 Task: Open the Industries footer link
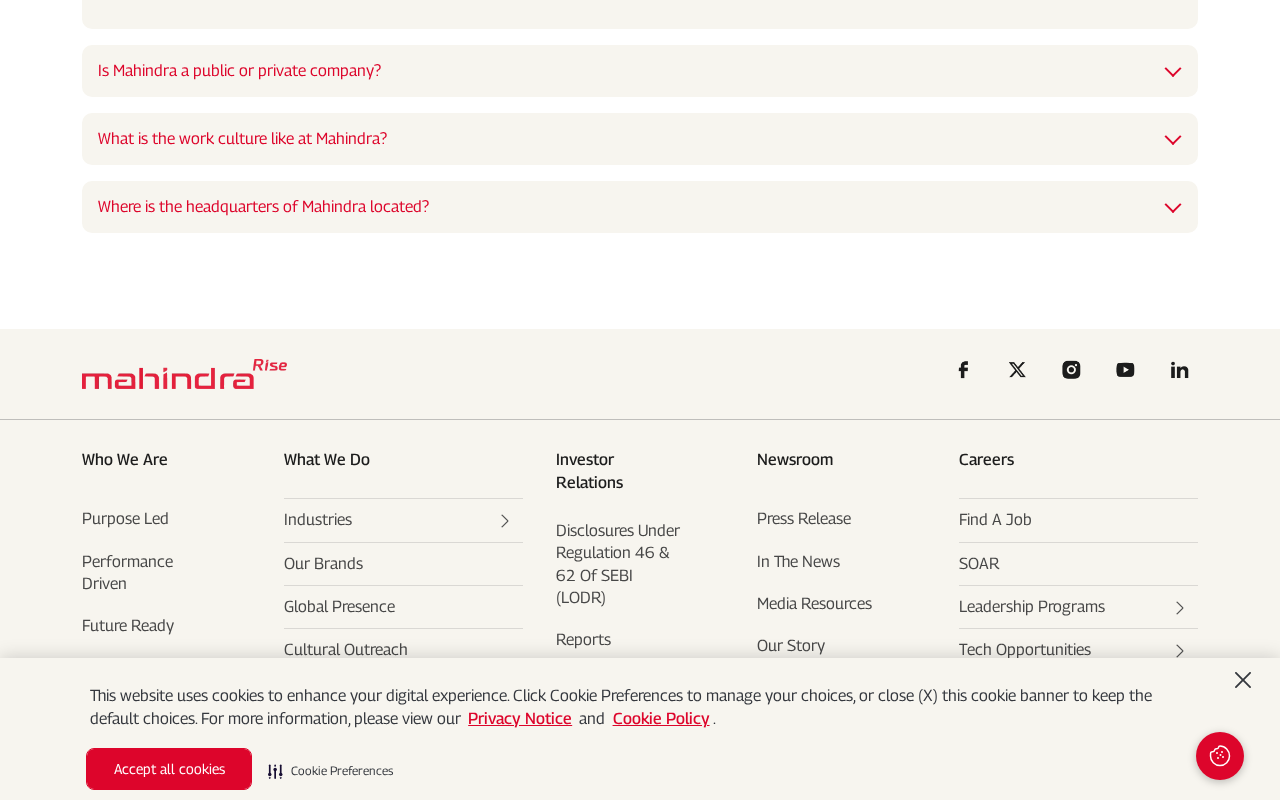pyautogui.click(x=318, y=520)
